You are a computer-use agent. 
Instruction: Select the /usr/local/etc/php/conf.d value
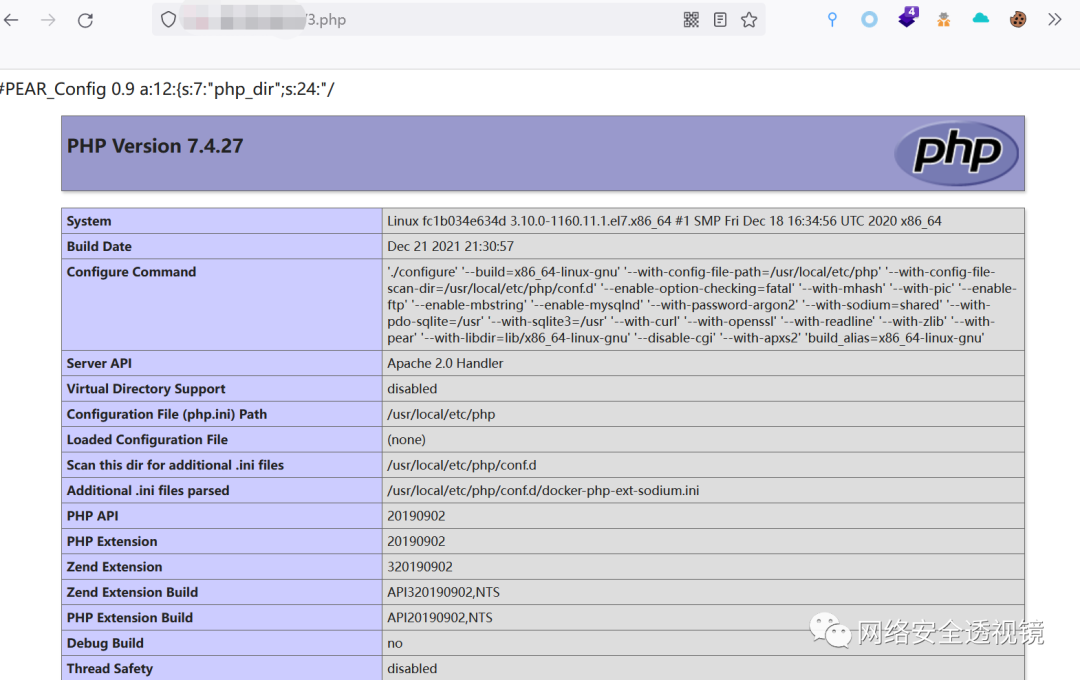(x=461, y=465)
